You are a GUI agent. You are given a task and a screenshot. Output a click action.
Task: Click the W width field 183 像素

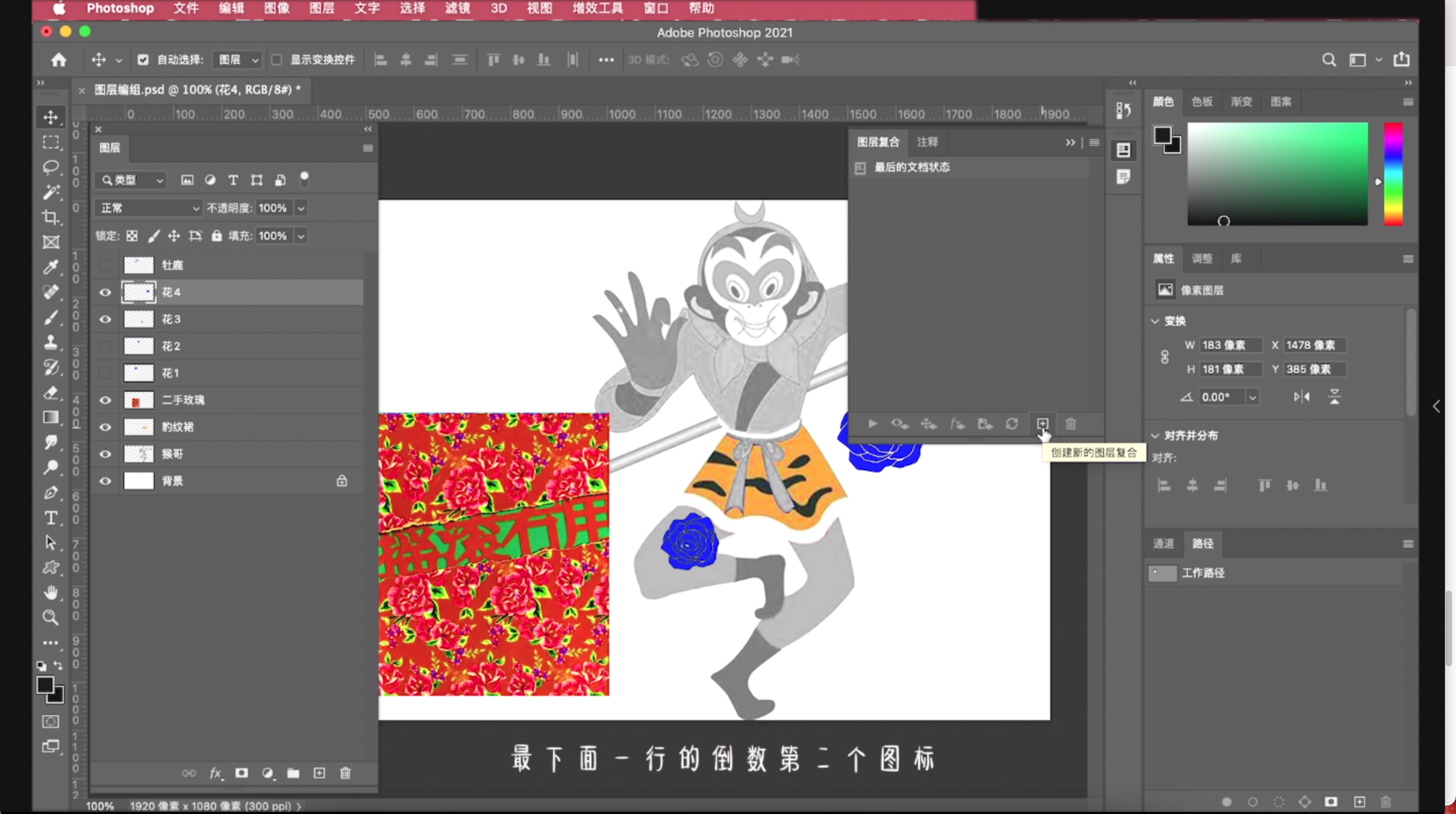pyautogui.click(x=1230, y=345)
